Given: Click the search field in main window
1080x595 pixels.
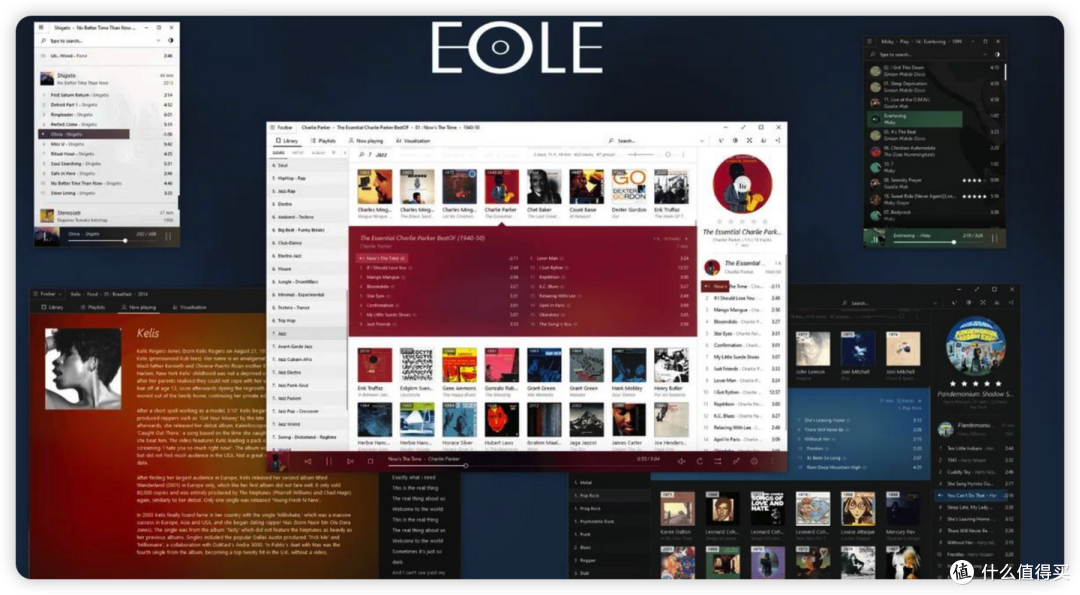Looking at the screenshot, I should click(x=654, y=140).
